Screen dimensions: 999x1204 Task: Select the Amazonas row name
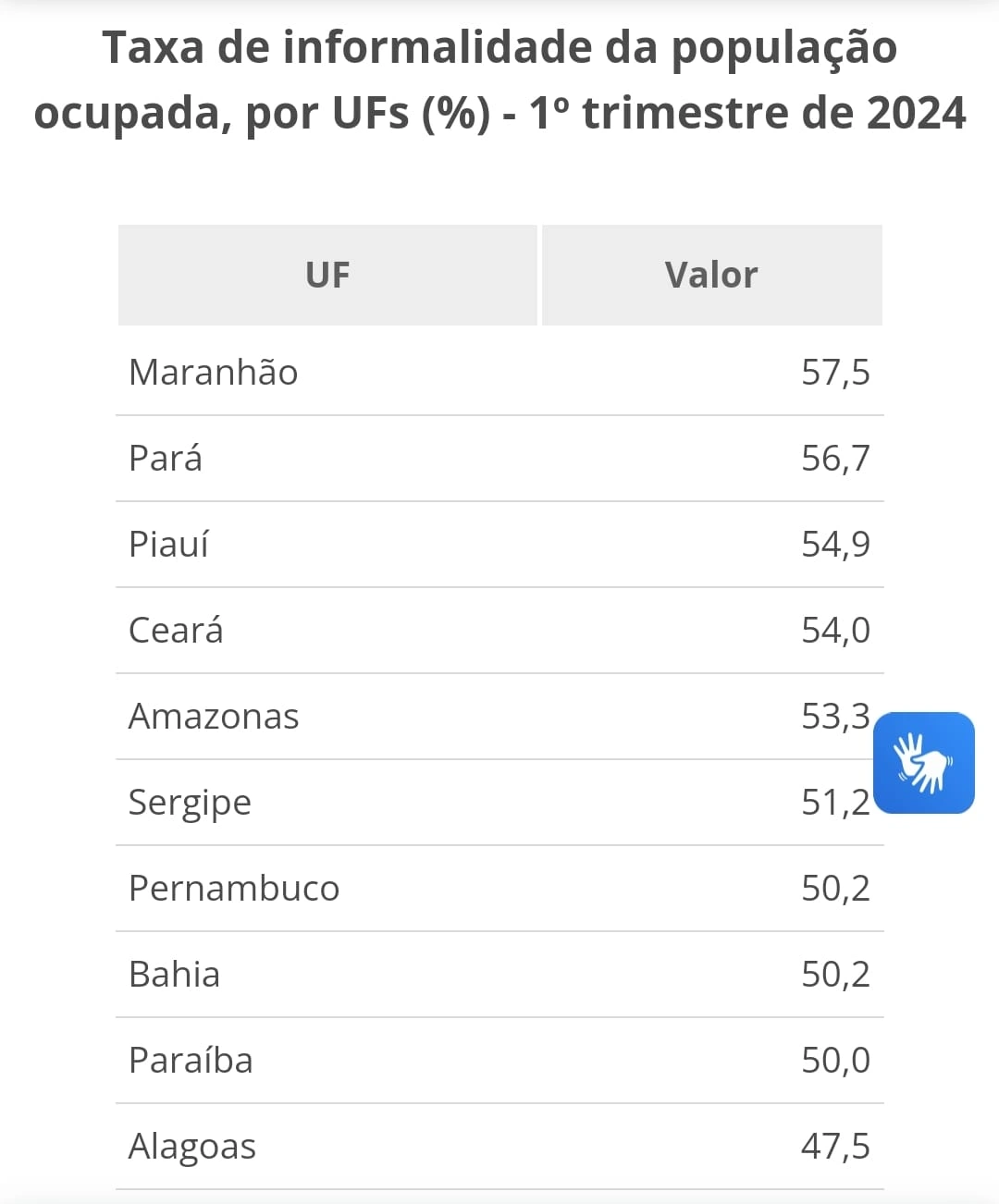coord(214,717)
